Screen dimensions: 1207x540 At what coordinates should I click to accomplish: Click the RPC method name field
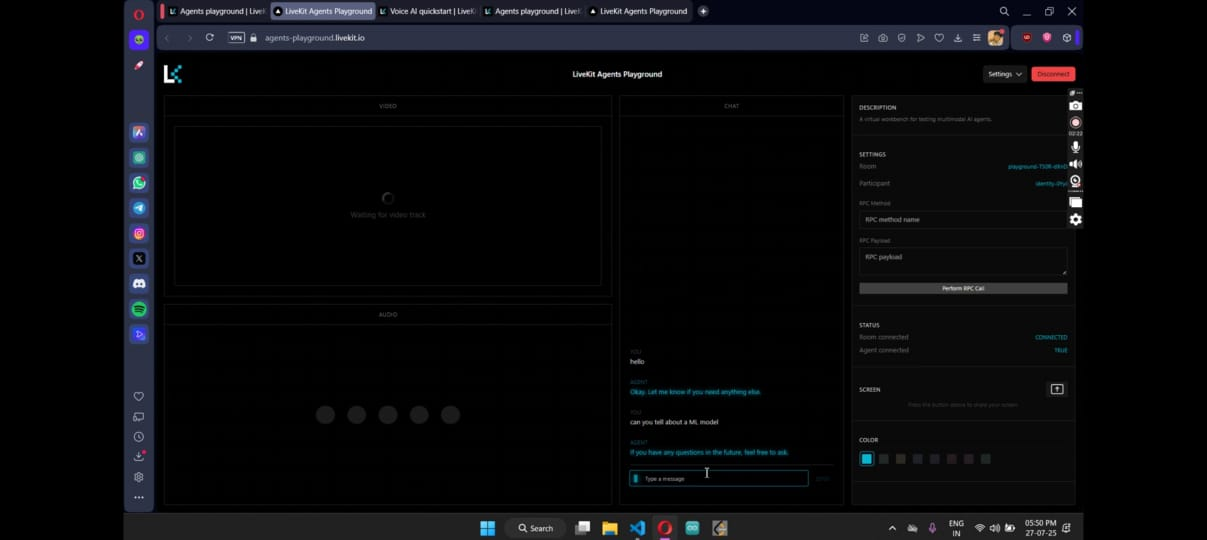coord(963,219)
